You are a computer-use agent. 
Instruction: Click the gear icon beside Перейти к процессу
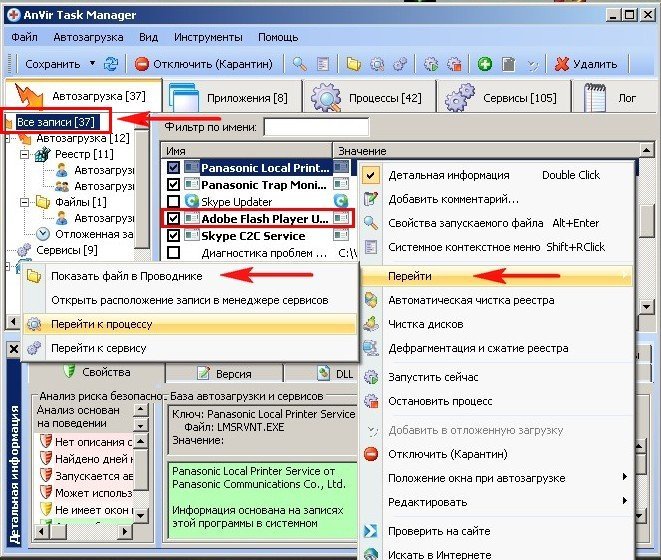(34, 324)
